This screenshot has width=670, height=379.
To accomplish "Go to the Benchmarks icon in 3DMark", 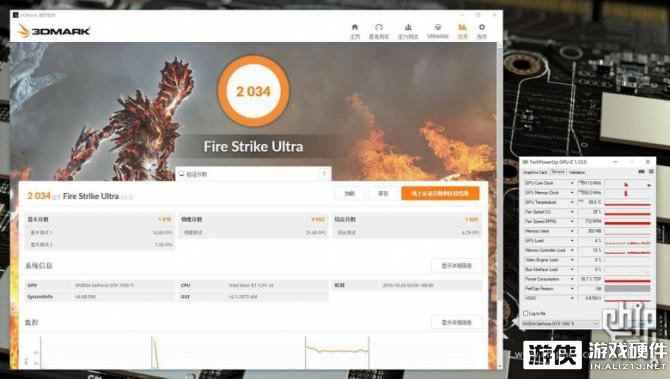I will click(x=379, y=32).
